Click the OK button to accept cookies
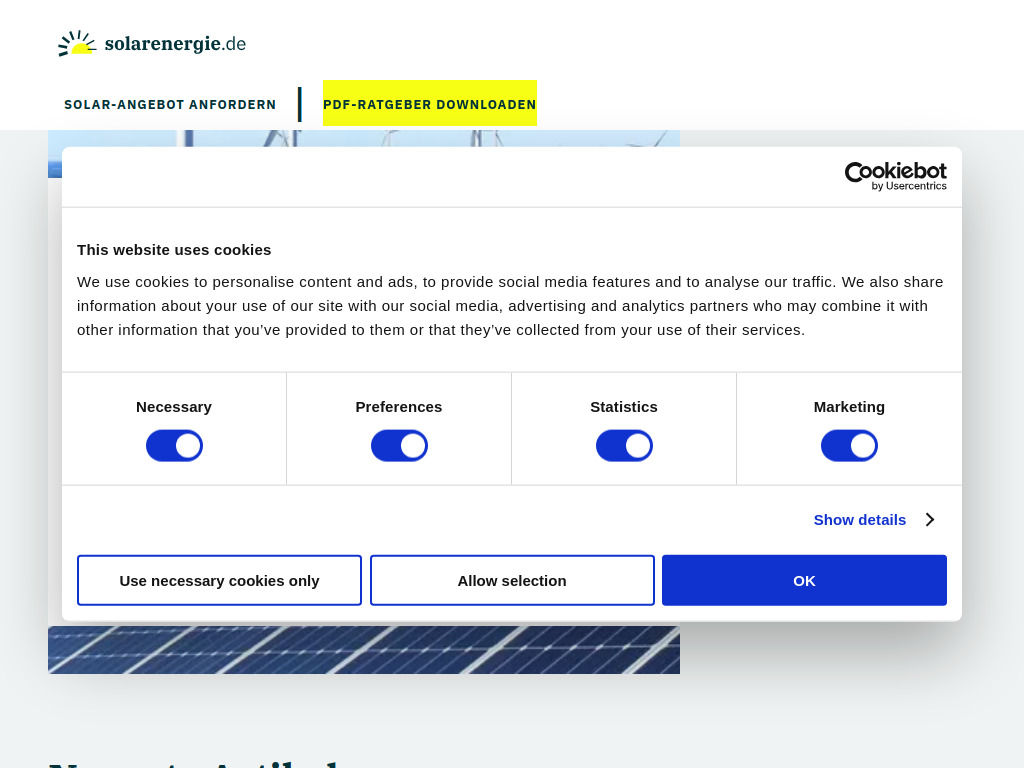This screenshot has height=768, width=1024. click(803, 580)
